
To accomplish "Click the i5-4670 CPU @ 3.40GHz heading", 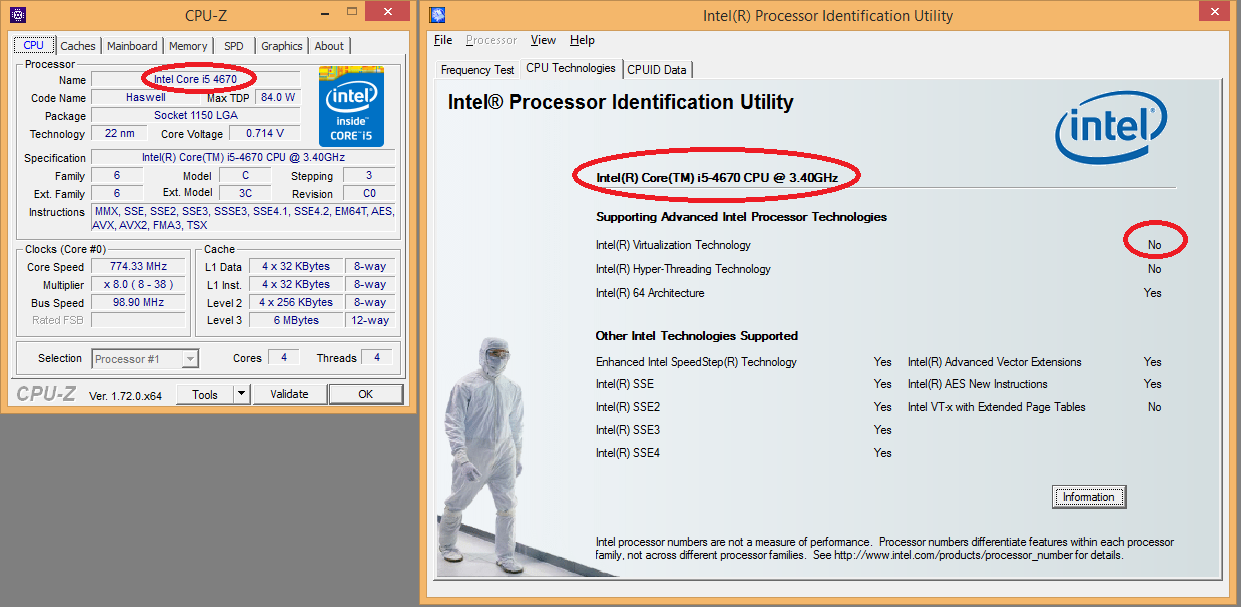I will tap(716, 178).
